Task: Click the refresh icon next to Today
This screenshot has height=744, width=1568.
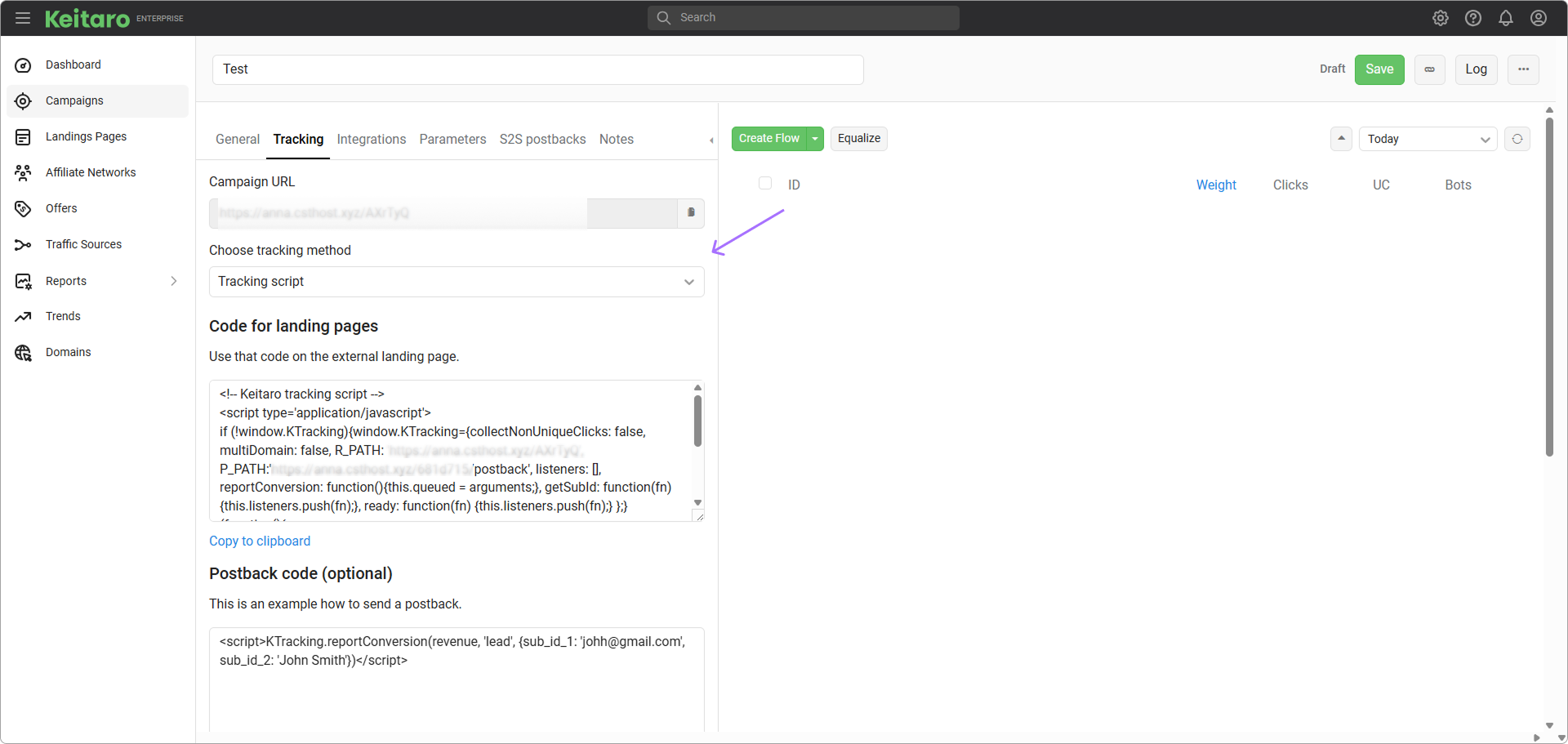Action: click(x=1517, y=139)
